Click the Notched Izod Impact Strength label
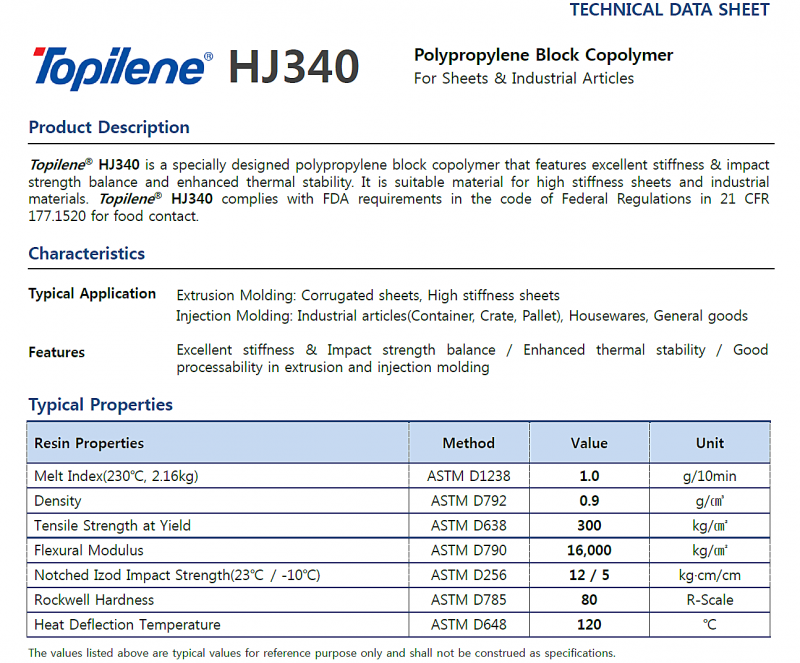 pos(177,575)
